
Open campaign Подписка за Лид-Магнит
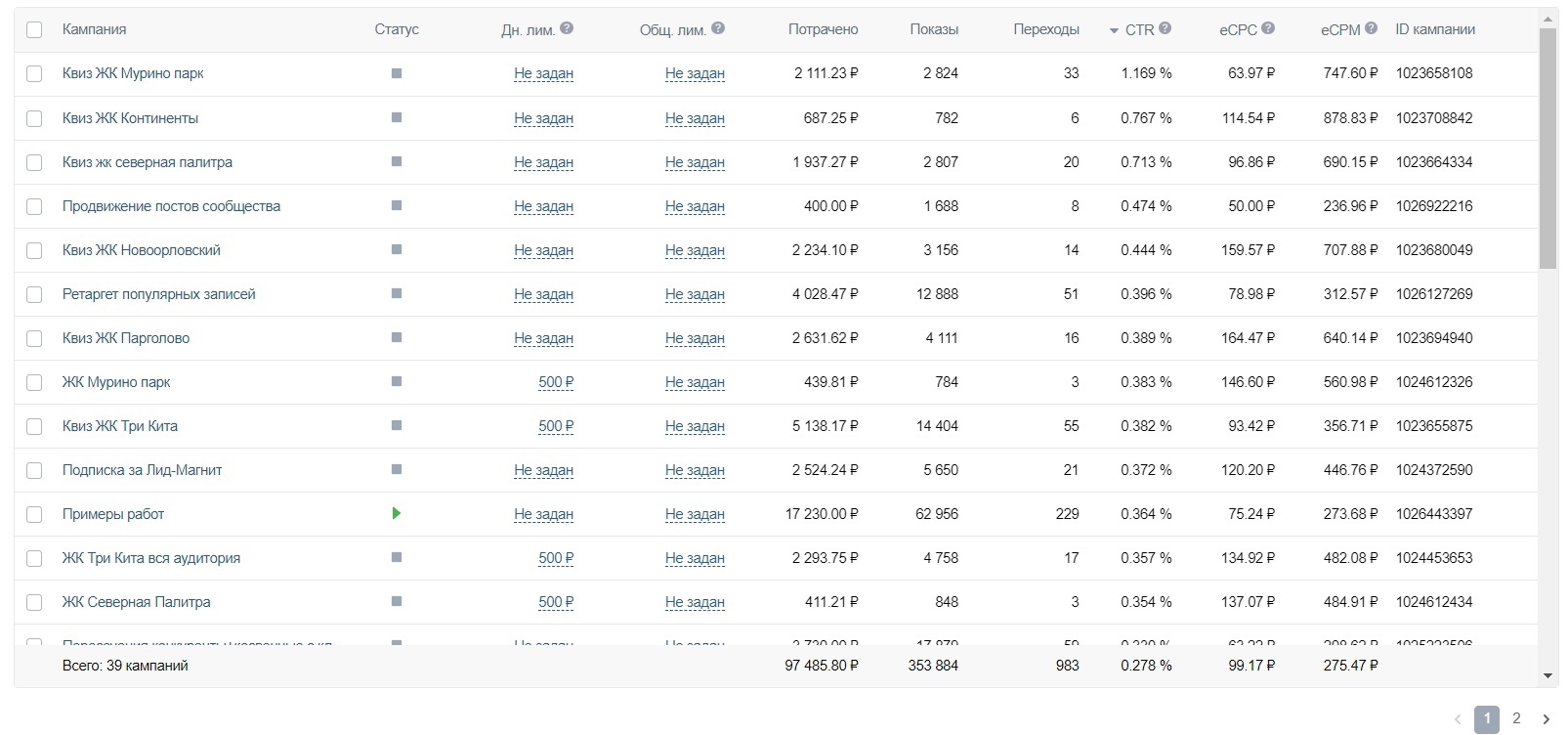tap(142, 470)
